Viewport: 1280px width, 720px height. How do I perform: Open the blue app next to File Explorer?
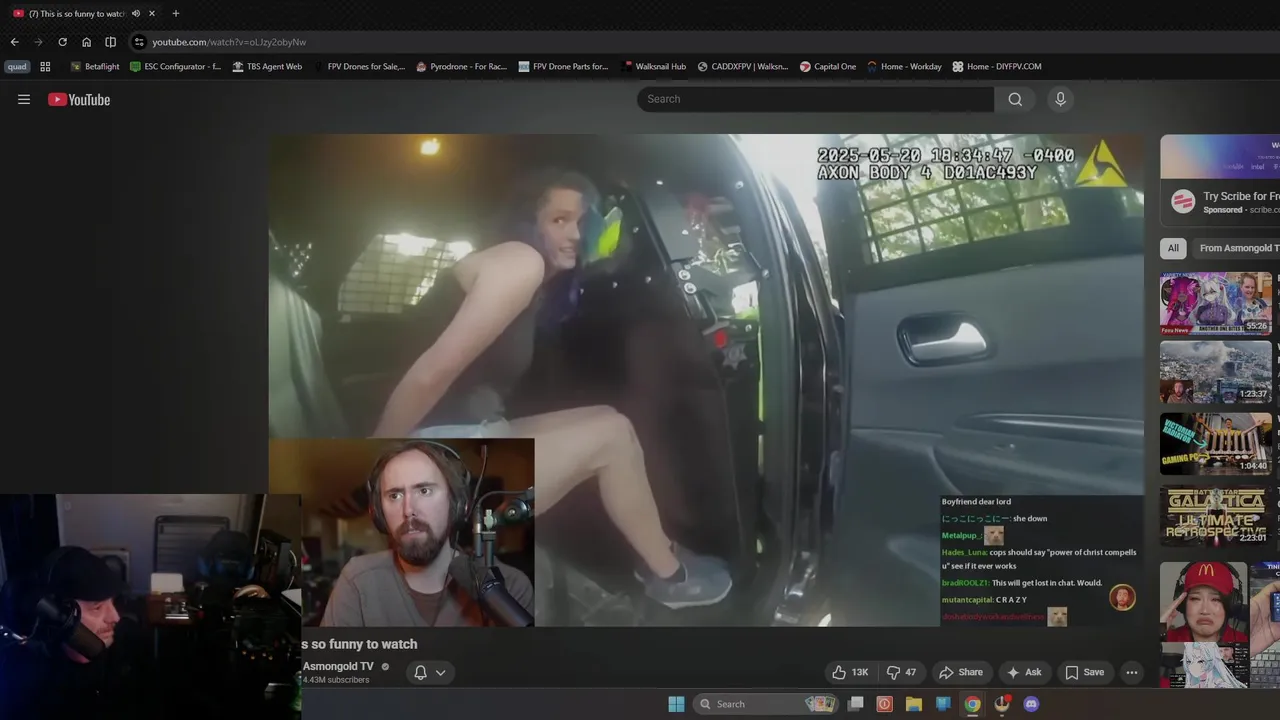(x=943, y=704)
